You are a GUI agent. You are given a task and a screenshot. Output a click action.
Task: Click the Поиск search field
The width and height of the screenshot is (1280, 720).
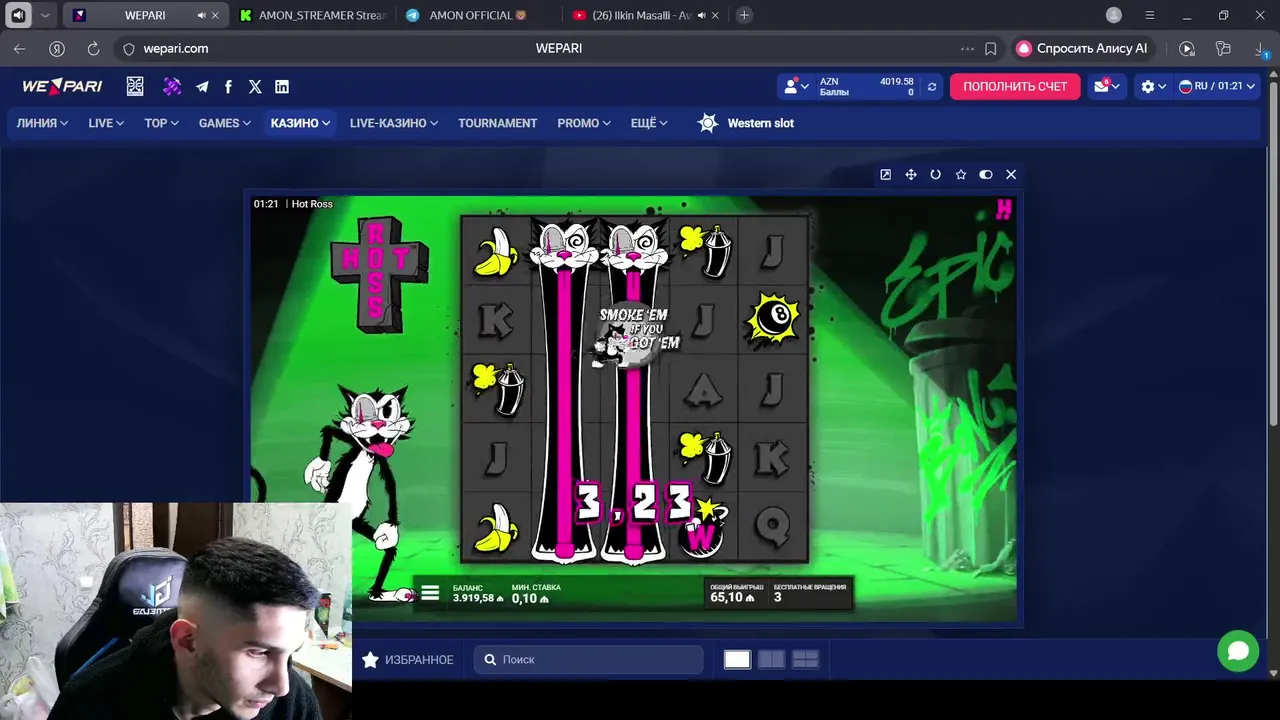tap(589, 660)
